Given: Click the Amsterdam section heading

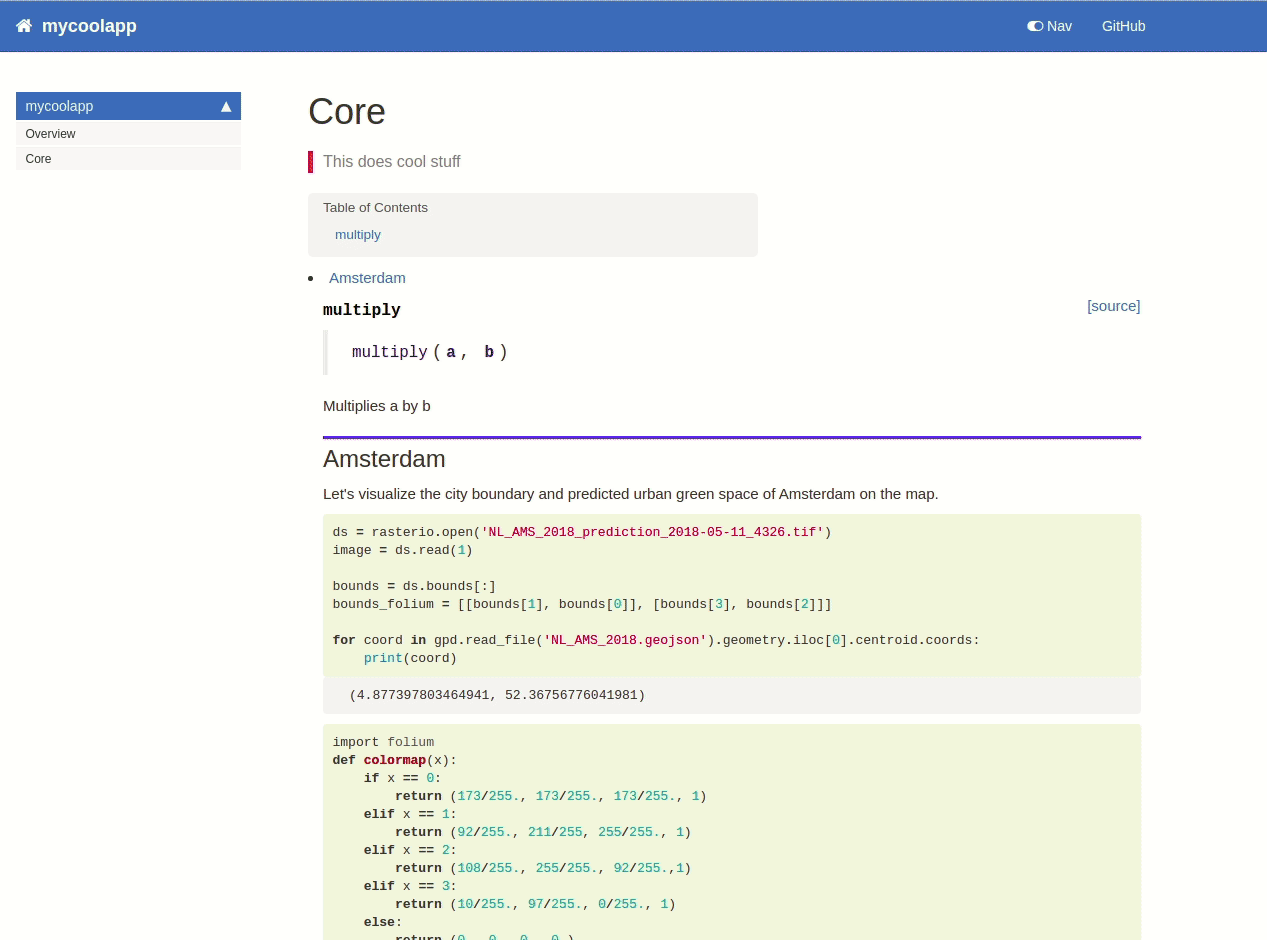Looking at the screenshot, I should pos(384,459).
